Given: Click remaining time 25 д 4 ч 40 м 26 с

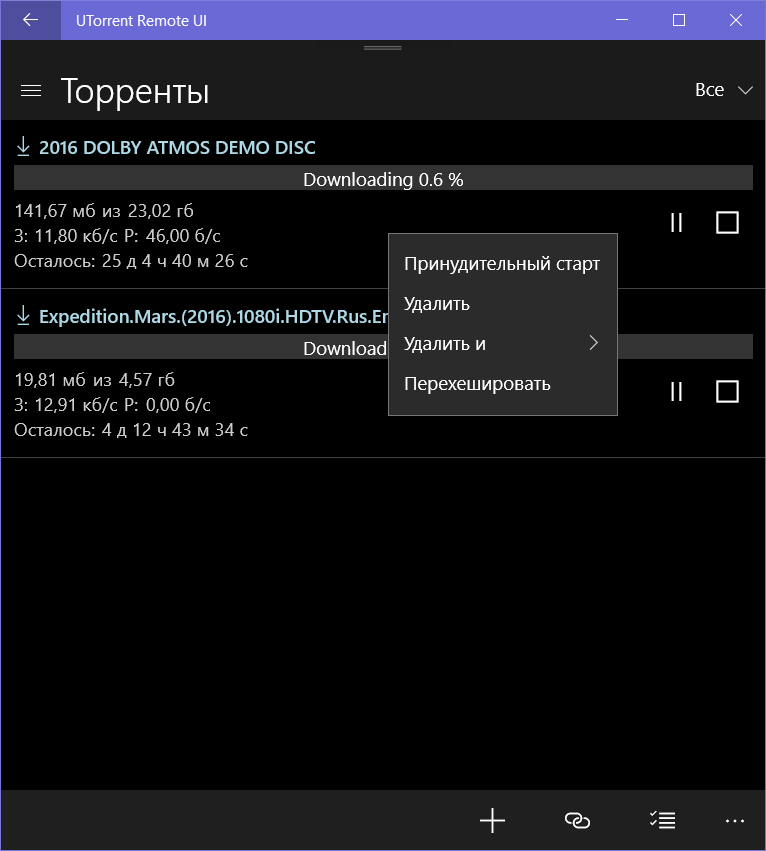Looking at the screenshot, I should coord(175,261).
